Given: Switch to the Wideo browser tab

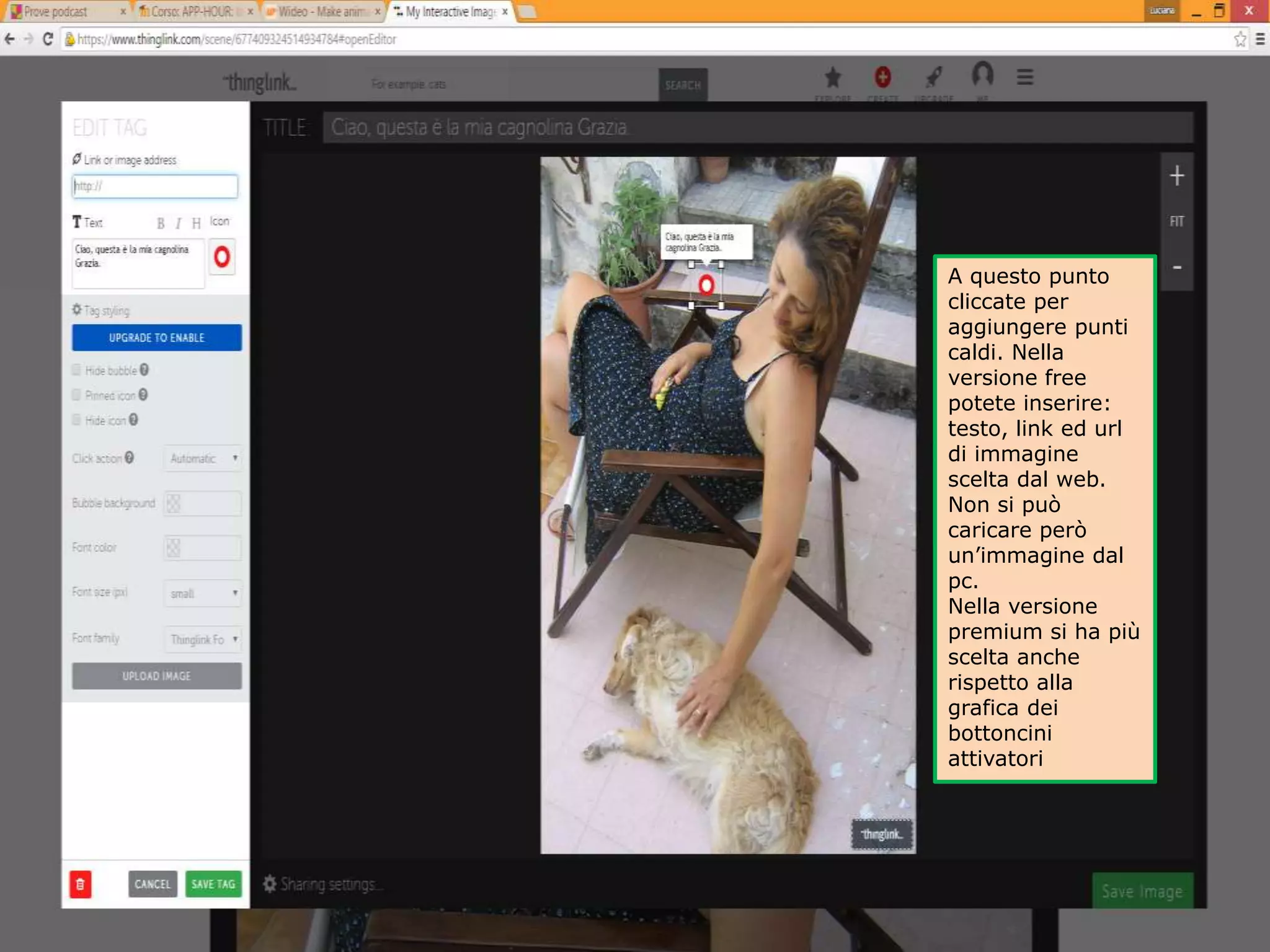Looking at the screenshot, I should click(319, 12).
